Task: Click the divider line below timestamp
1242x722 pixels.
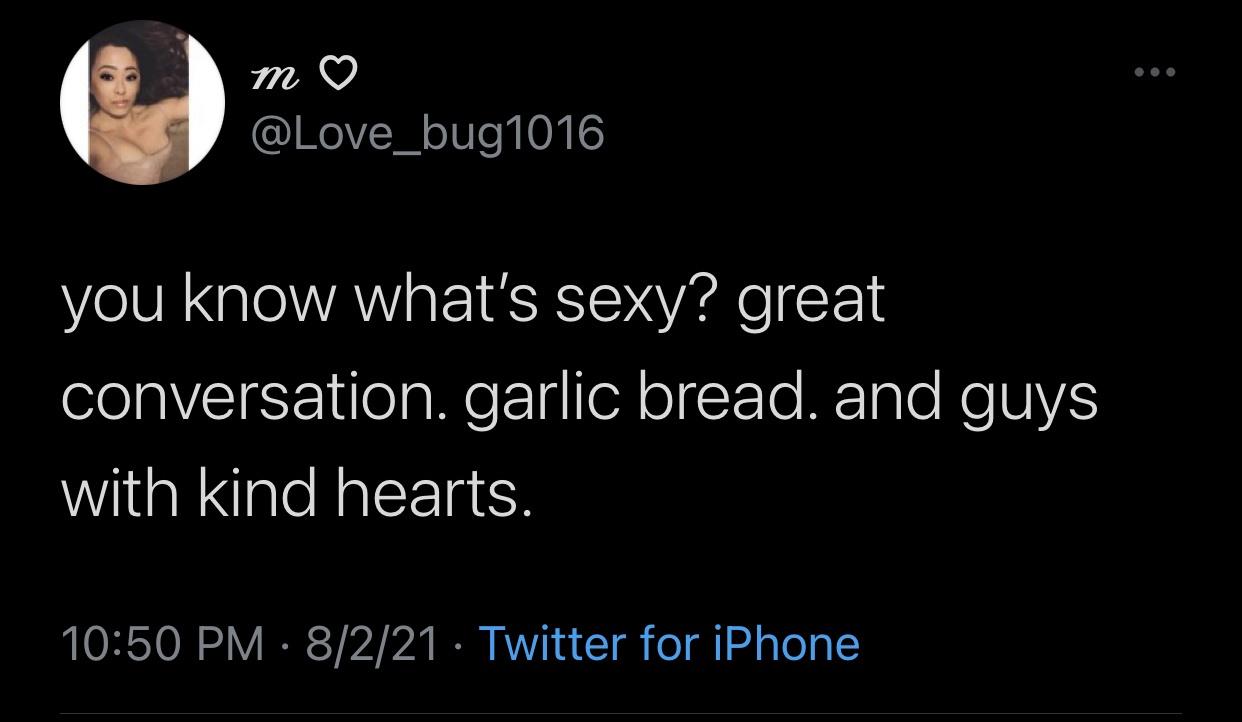Action: point(620,713)
